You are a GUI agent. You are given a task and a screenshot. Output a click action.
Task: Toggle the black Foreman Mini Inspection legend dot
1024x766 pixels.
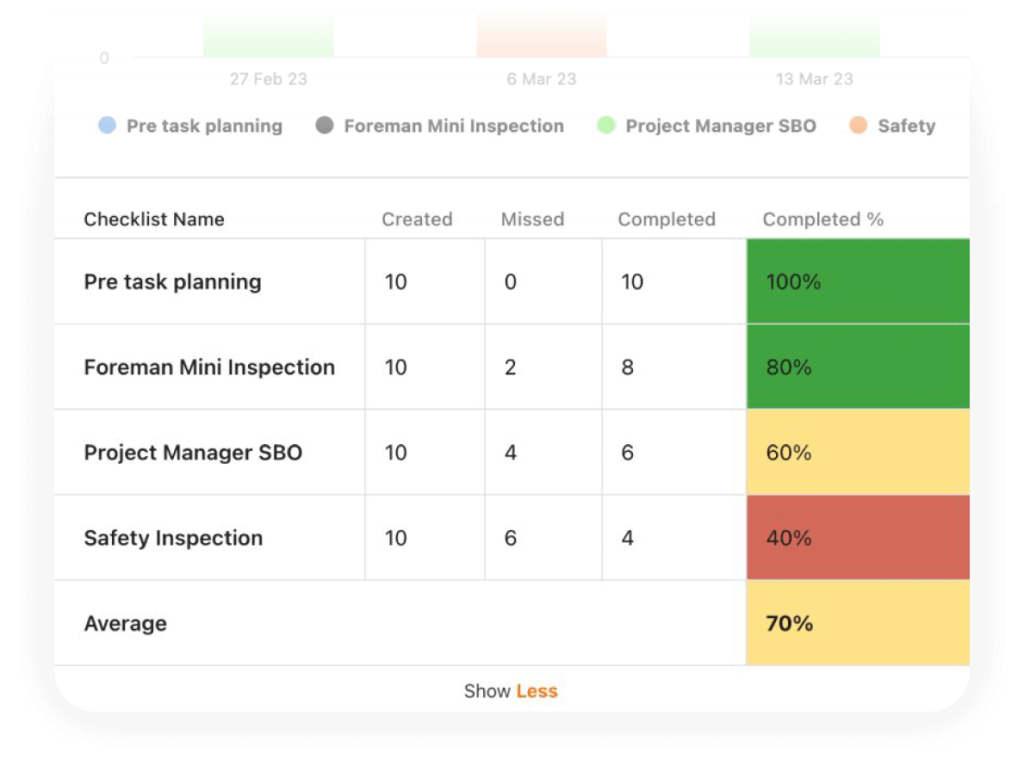[324, 126]
